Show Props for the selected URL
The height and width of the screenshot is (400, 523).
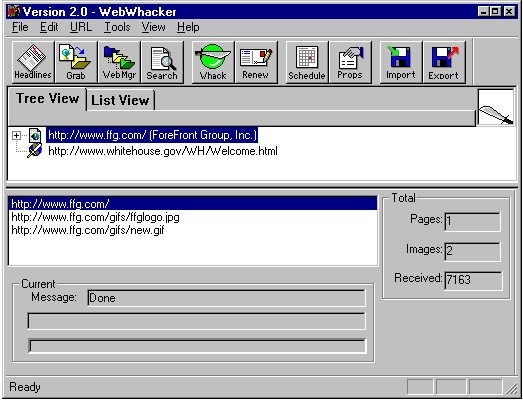point(350,62)
